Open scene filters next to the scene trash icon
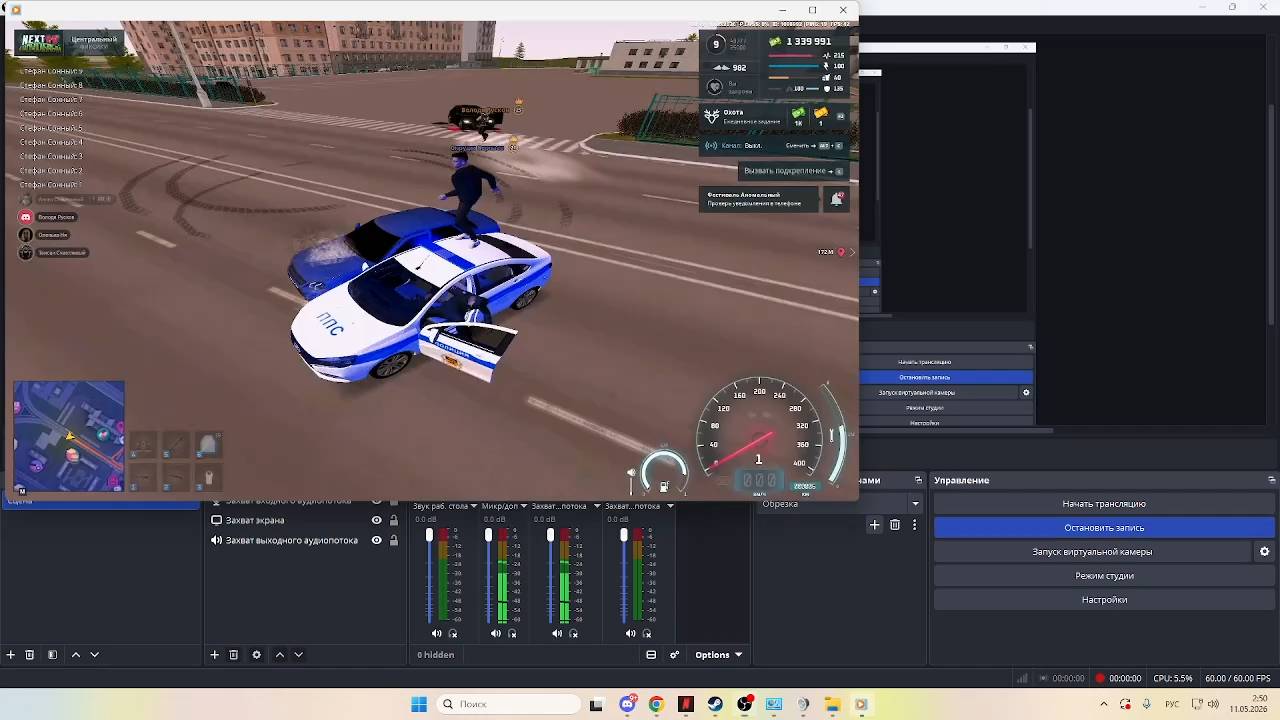 click(x=52, y=655)
